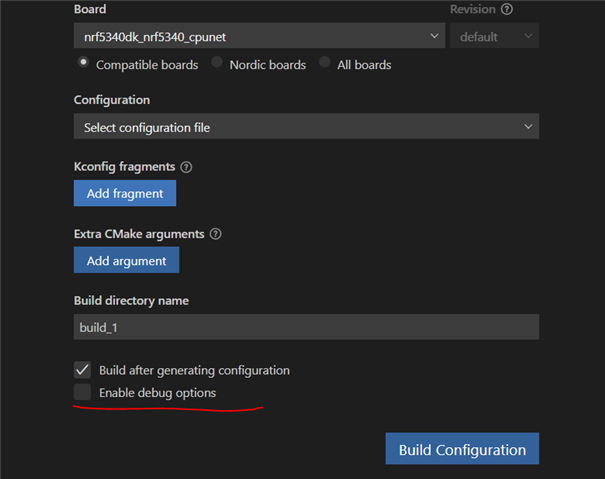Click the Add fragment button
Screen dimensions: 605x479
click(x=125, y=193)
